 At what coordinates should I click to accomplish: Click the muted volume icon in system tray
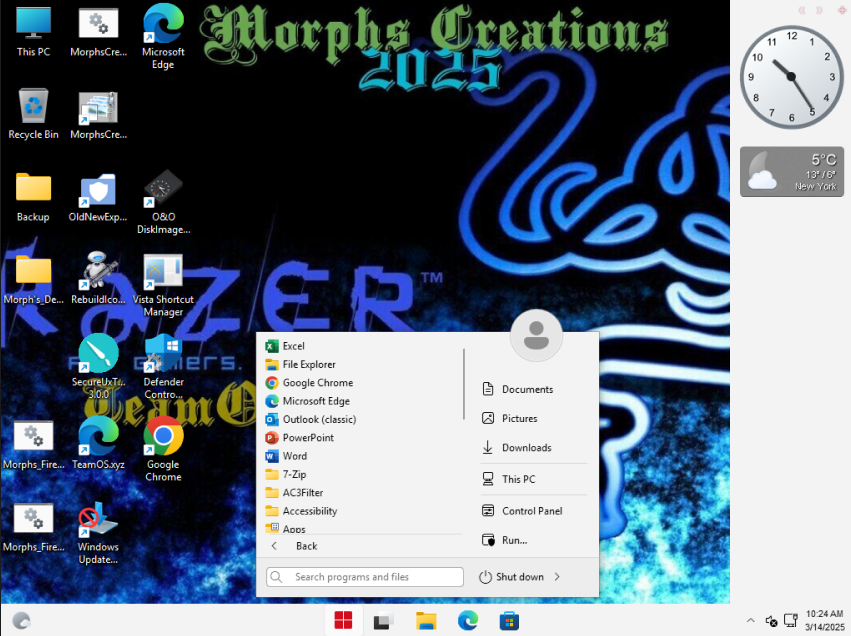[x=771, y=620]
